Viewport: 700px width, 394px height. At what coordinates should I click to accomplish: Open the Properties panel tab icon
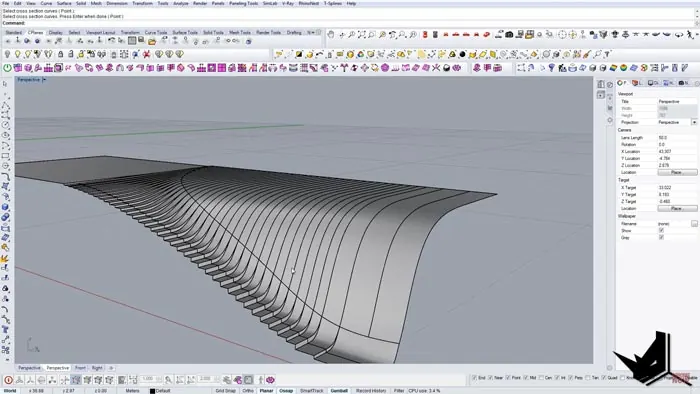(x=621, y=83)
